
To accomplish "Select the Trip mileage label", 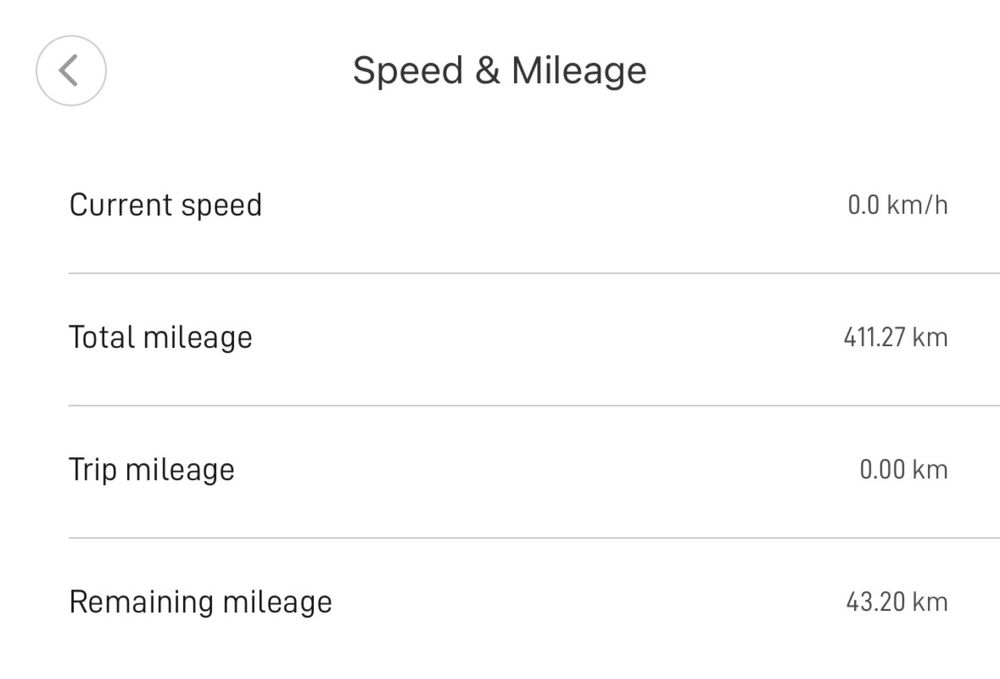I will [x=151, y=469].
